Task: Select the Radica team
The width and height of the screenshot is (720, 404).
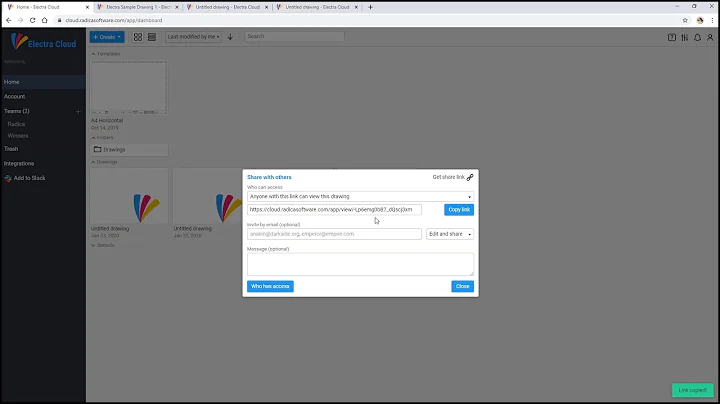Action: coord(17,124)
